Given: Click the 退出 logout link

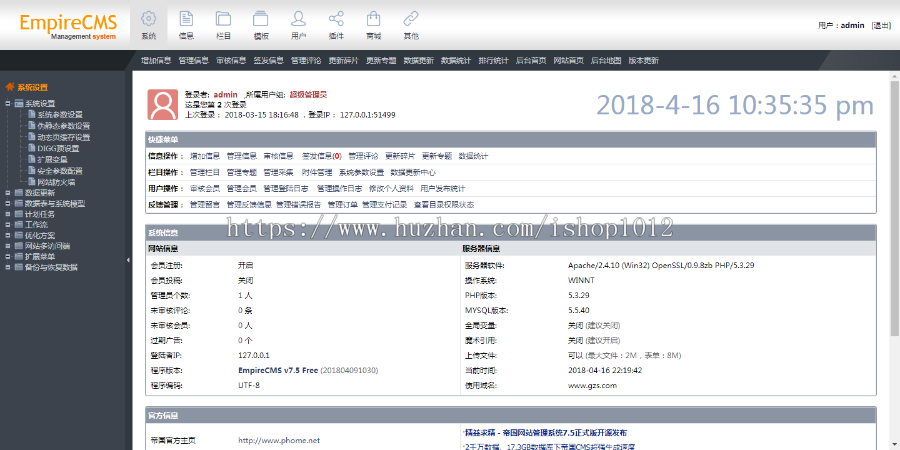Looking at the screenshot, I should (881, 25).
